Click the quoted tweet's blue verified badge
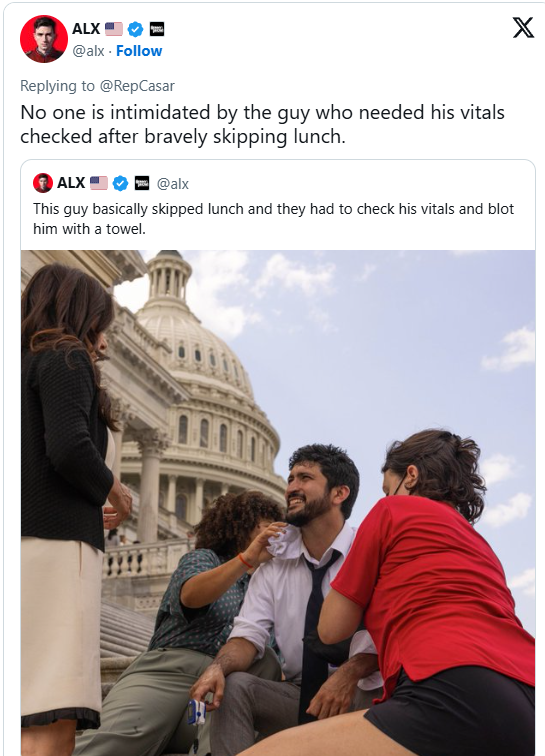 tap(121, 183)
